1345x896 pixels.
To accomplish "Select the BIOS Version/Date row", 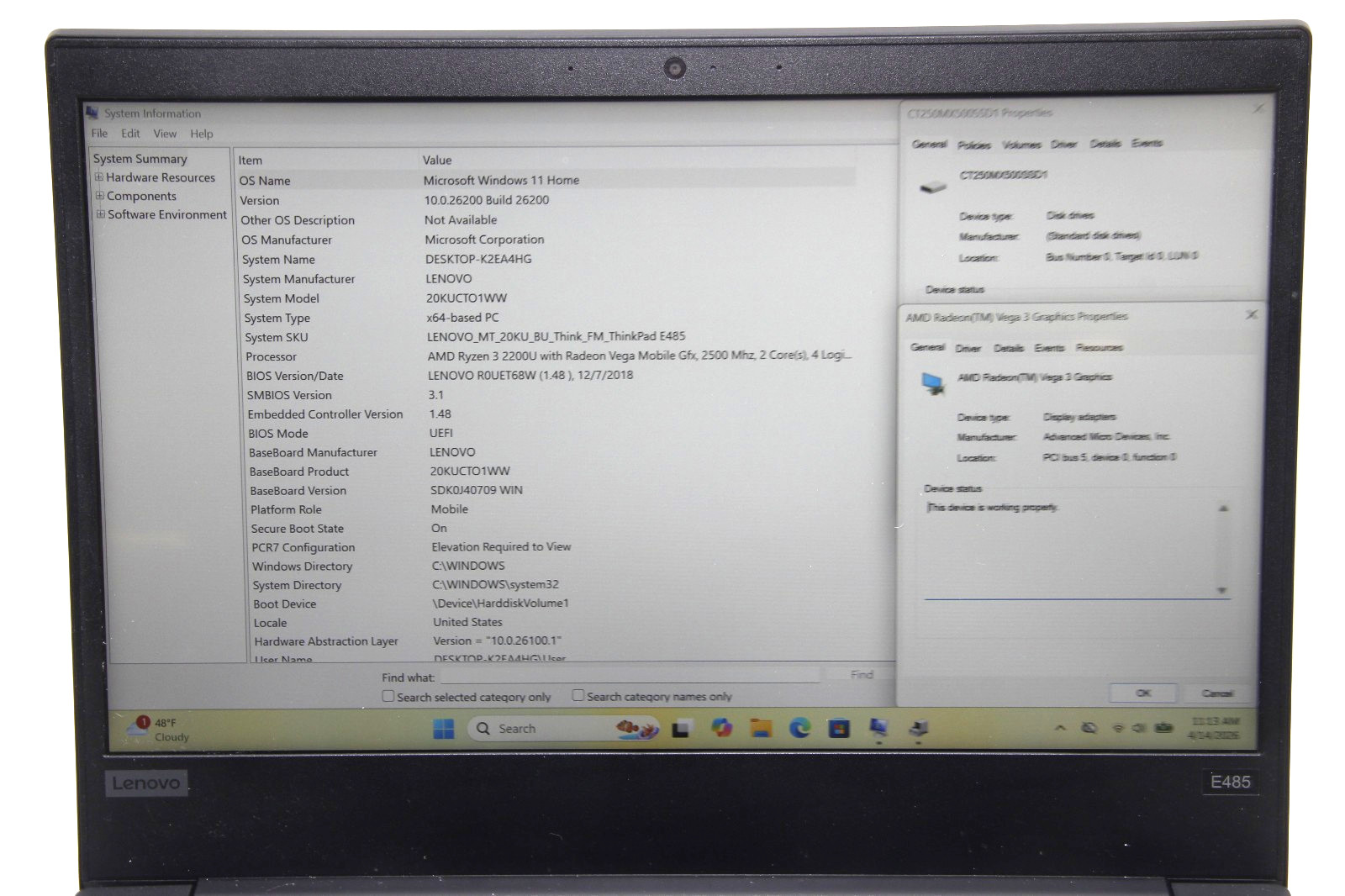I will [x=548, y=376].
